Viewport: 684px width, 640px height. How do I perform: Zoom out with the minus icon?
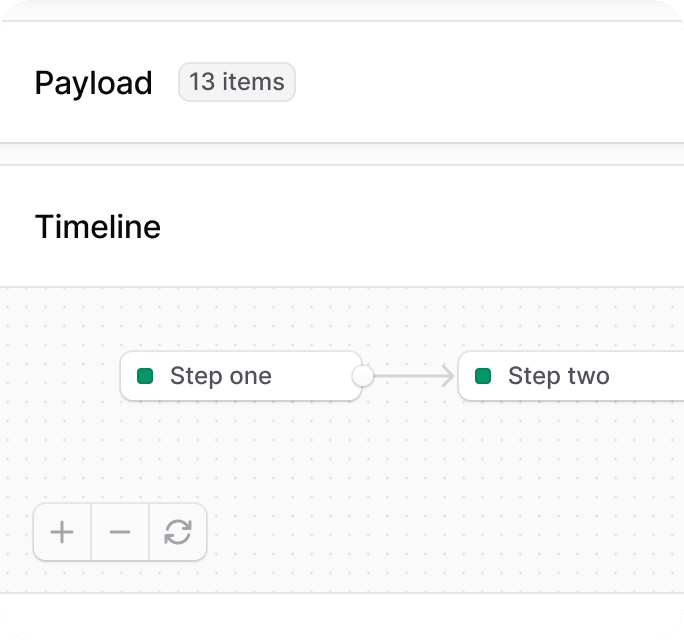pyautogui.click(x=120, y=532)
